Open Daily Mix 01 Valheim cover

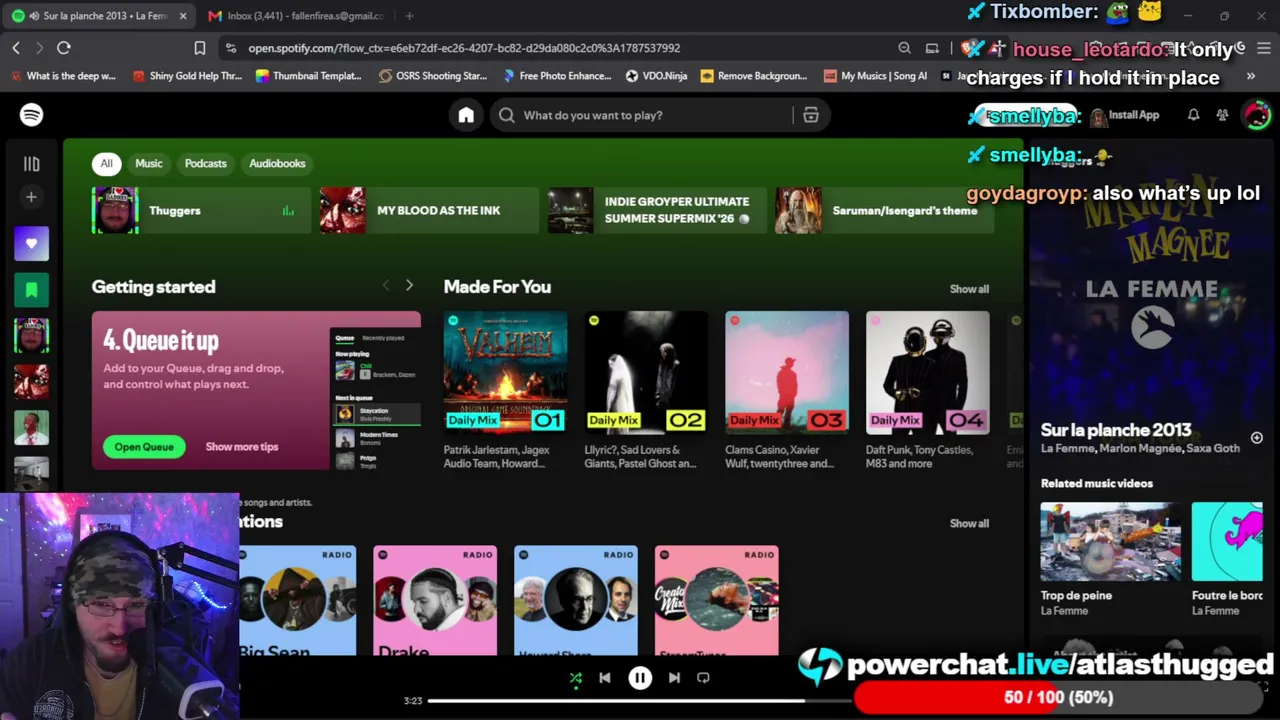coord(505,372)
